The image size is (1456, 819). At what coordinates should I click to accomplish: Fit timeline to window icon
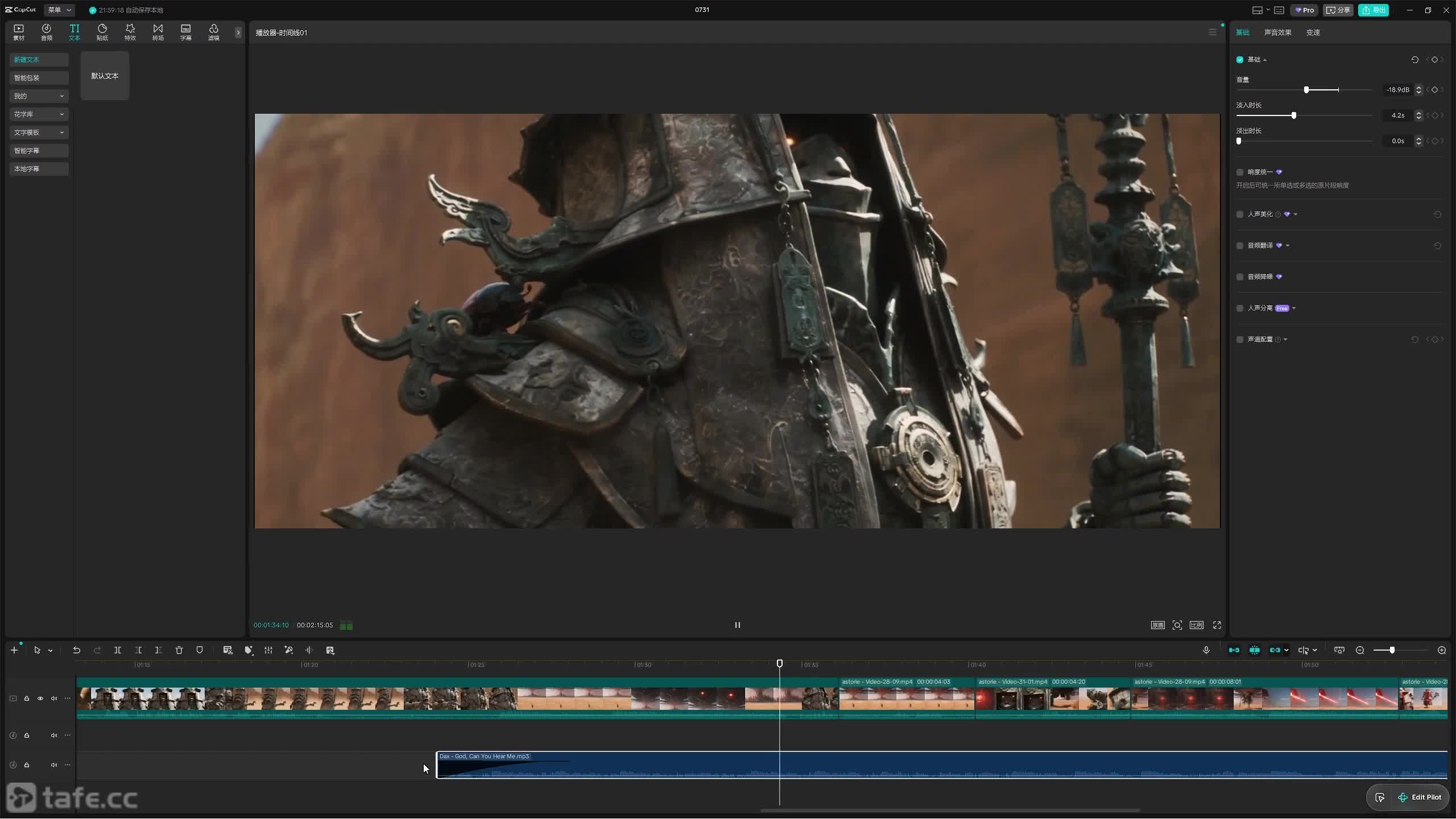pyautogui.click(x=1339, y=650)
